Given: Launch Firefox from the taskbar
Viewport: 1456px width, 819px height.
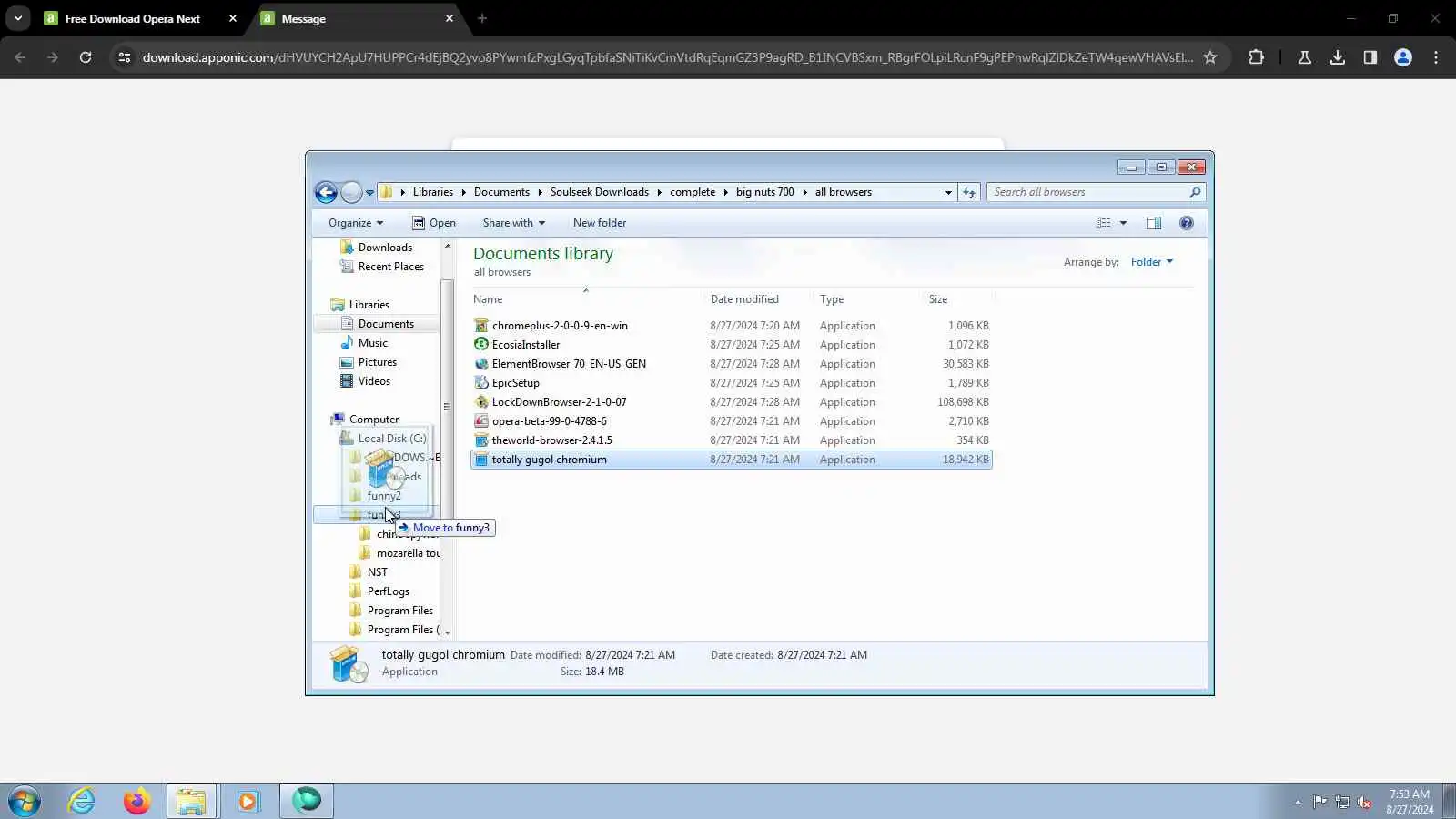Looking at the screenshot, I should [136, 801].
